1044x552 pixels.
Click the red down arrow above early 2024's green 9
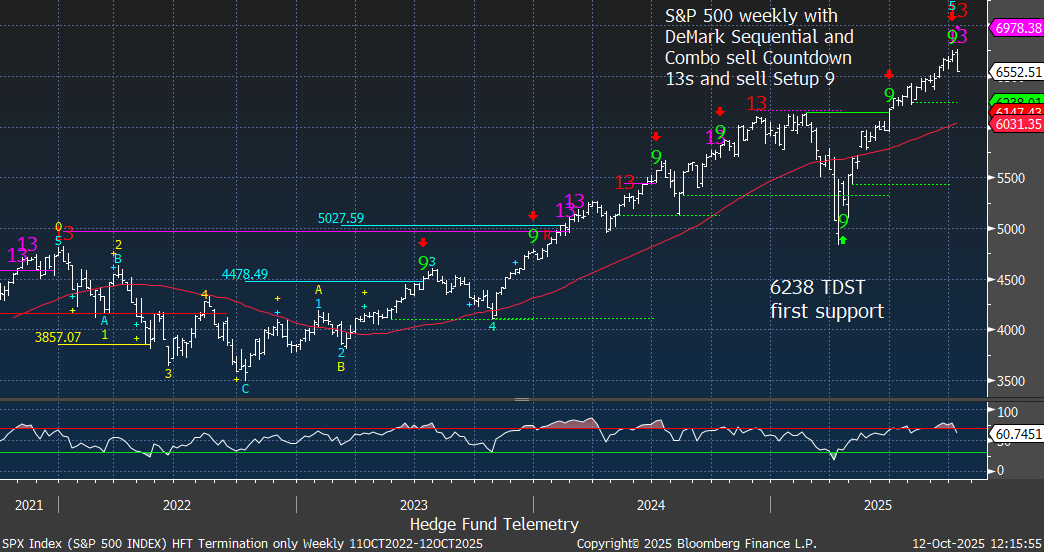655,137
